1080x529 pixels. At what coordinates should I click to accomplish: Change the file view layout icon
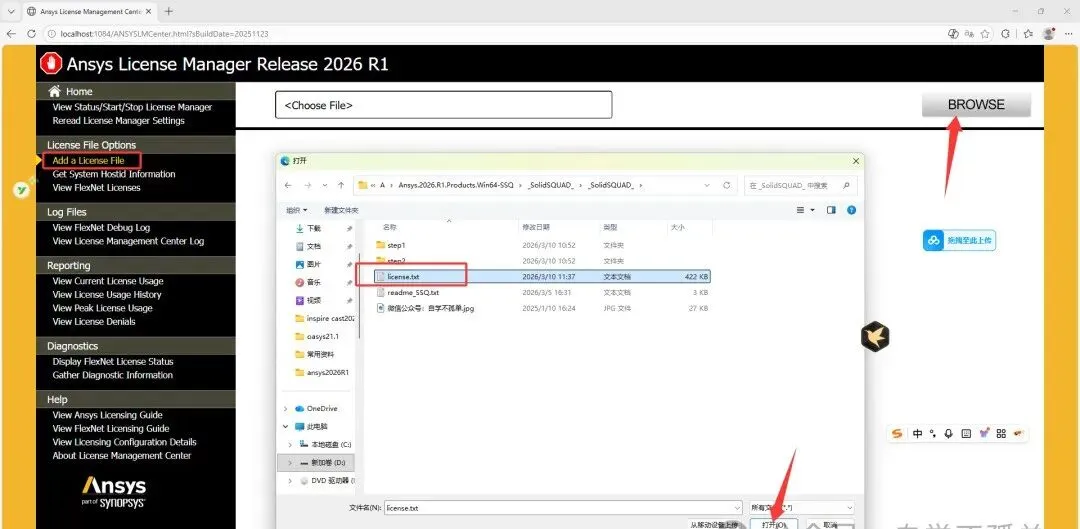800,209
